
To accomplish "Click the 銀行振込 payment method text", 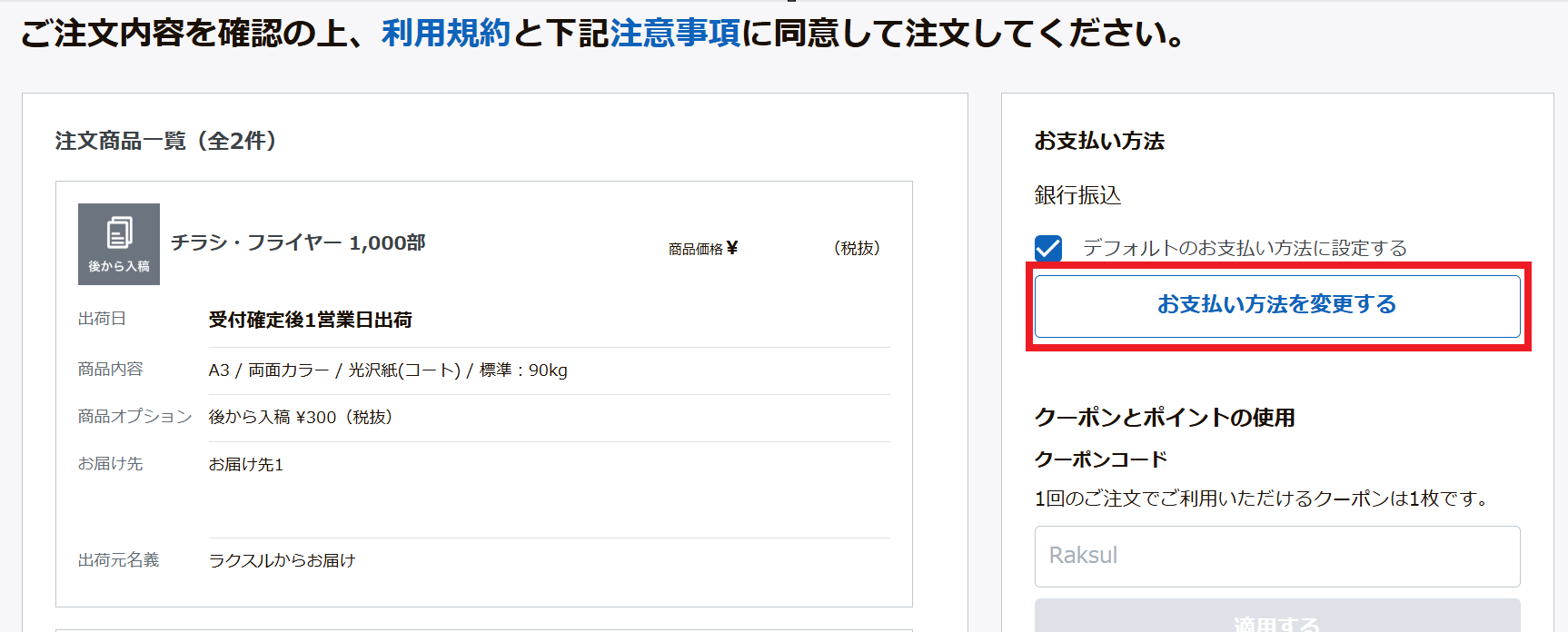I will [1077, 195].
